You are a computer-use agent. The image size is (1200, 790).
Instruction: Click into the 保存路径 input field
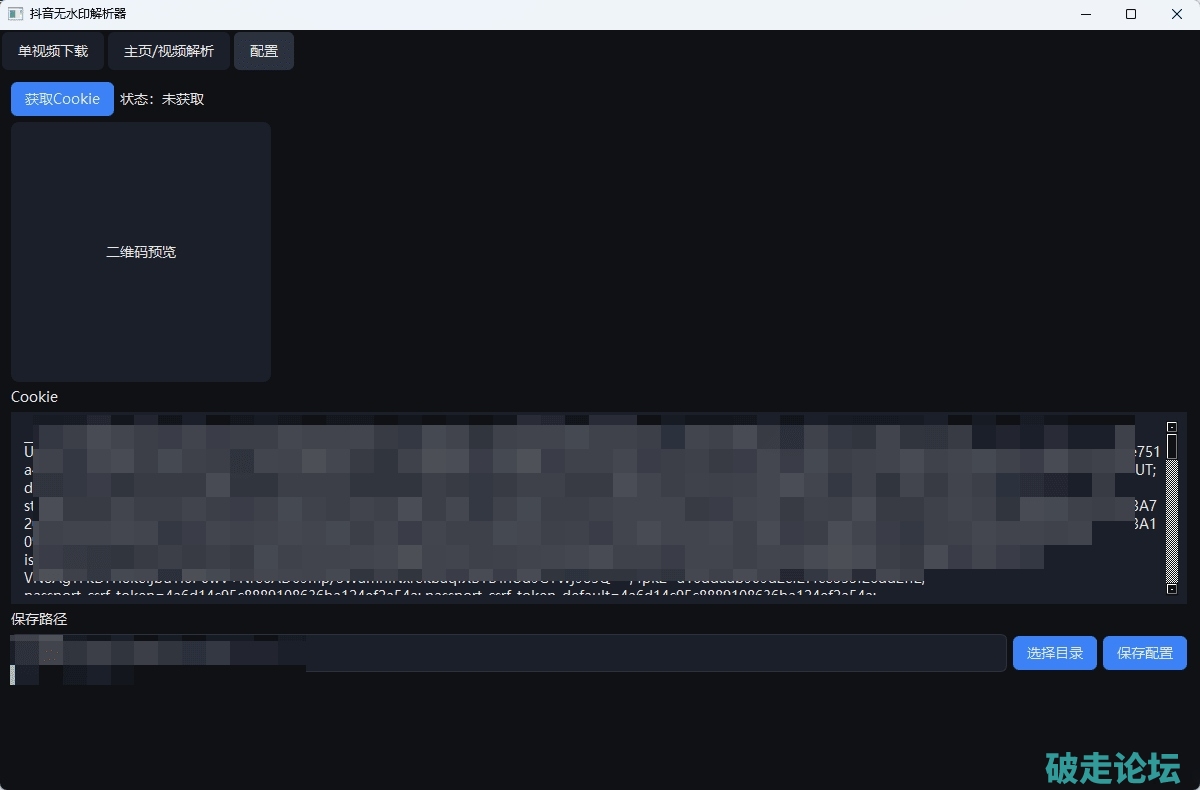coord(650,653)
